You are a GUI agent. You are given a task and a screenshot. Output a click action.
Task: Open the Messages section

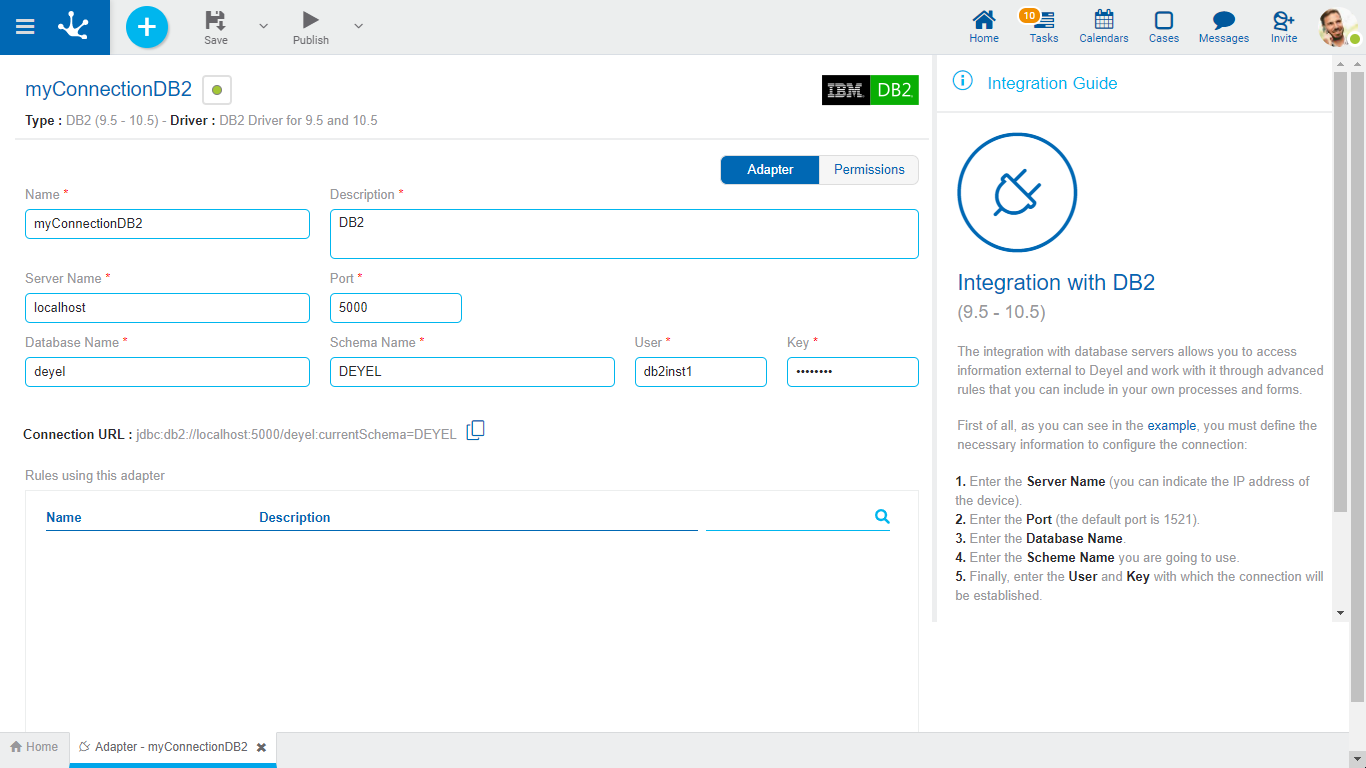coord(1223,27)
